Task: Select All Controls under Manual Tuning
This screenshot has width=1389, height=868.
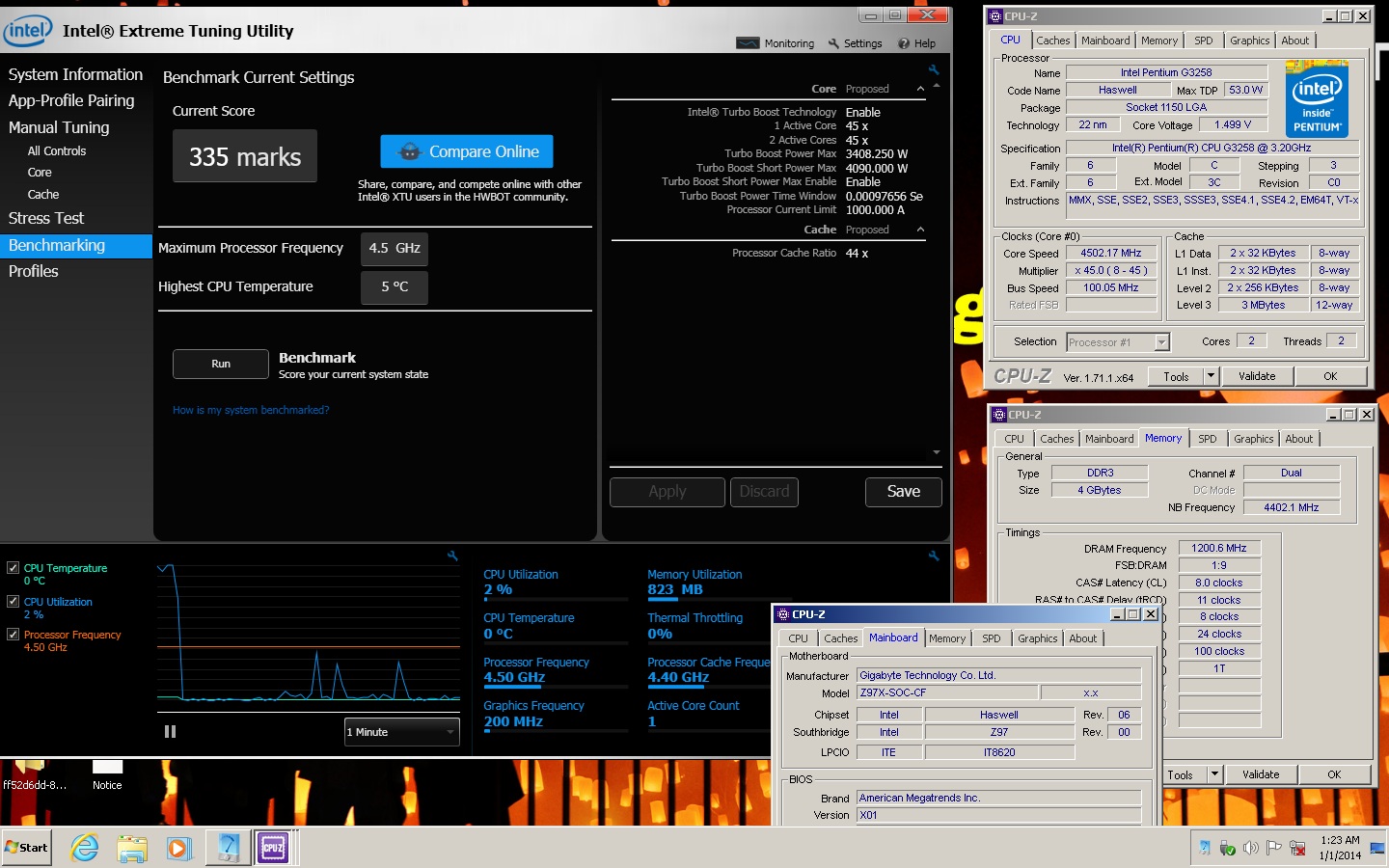Action: [x=57, y=150]
